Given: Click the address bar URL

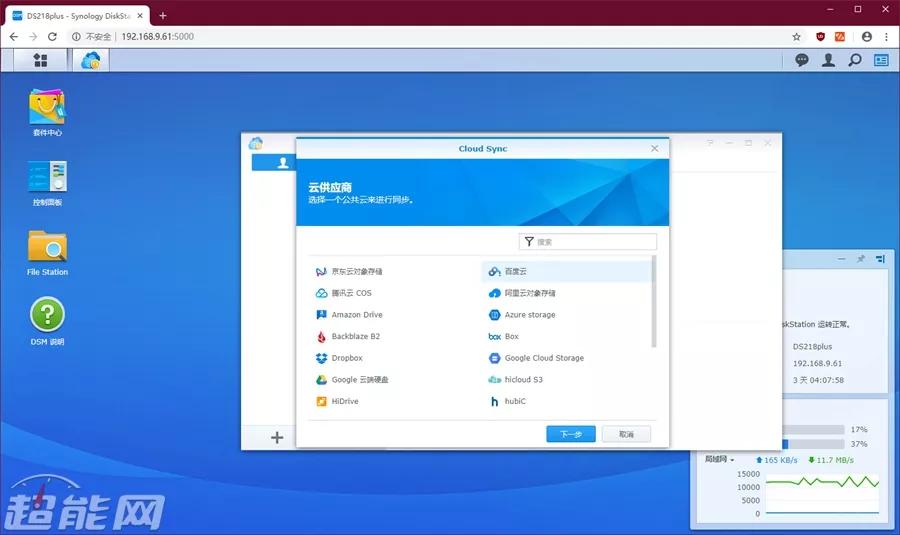Looking at the screenshot, I should pos(157,37).
